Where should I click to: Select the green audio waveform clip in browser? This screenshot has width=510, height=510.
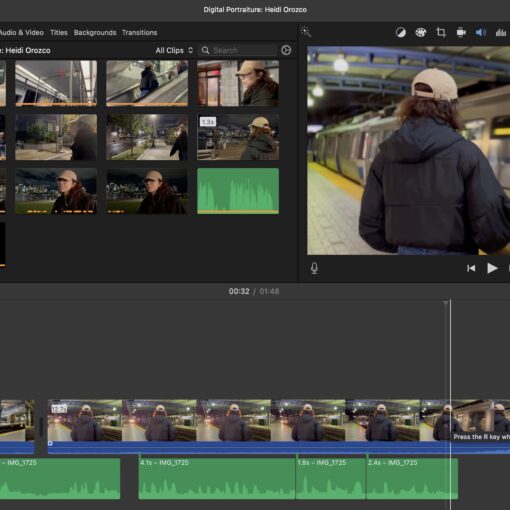(x=238, y=191)
